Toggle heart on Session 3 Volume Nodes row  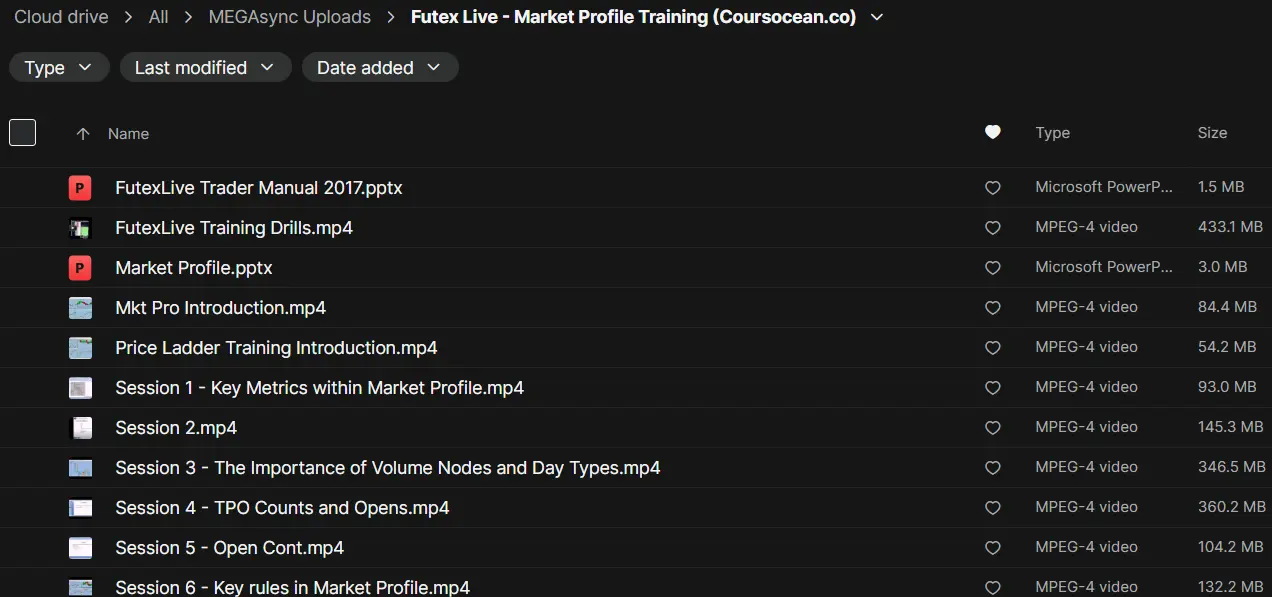pos(993,468)
